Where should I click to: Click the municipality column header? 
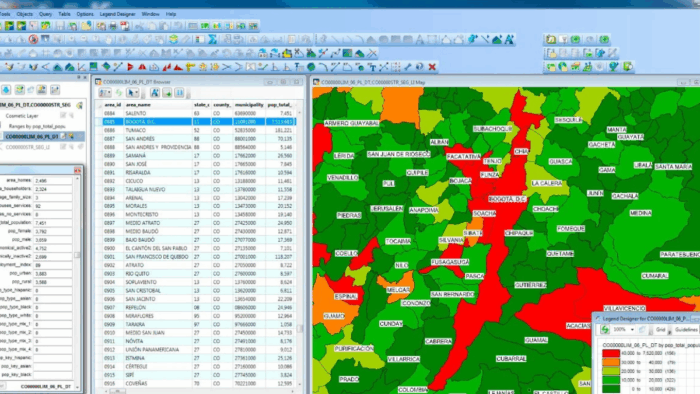(x=249, y=105)
